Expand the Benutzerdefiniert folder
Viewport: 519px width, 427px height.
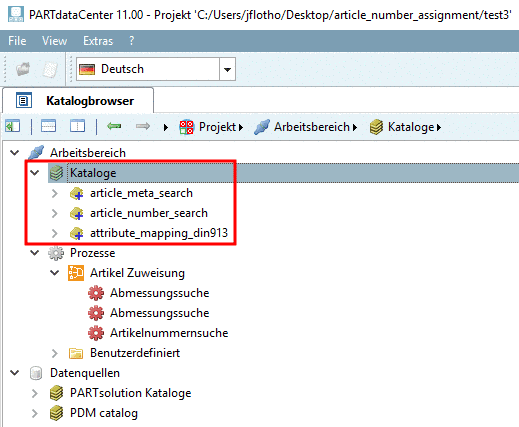[x=55, y=353]
